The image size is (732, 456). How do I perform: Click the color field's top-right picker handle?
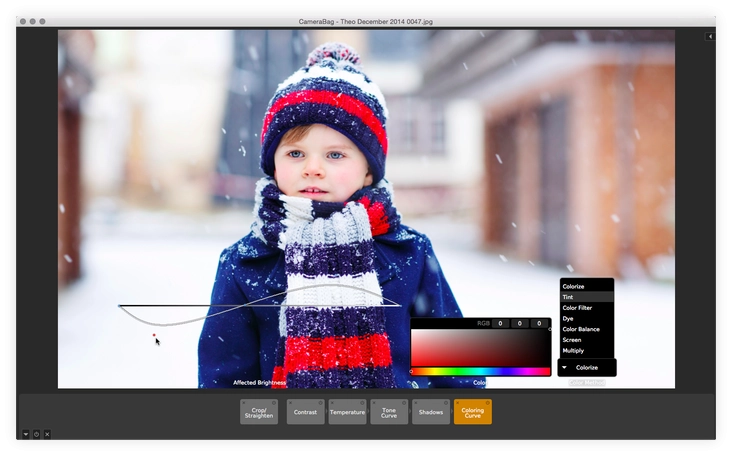[x=550, y=329]
